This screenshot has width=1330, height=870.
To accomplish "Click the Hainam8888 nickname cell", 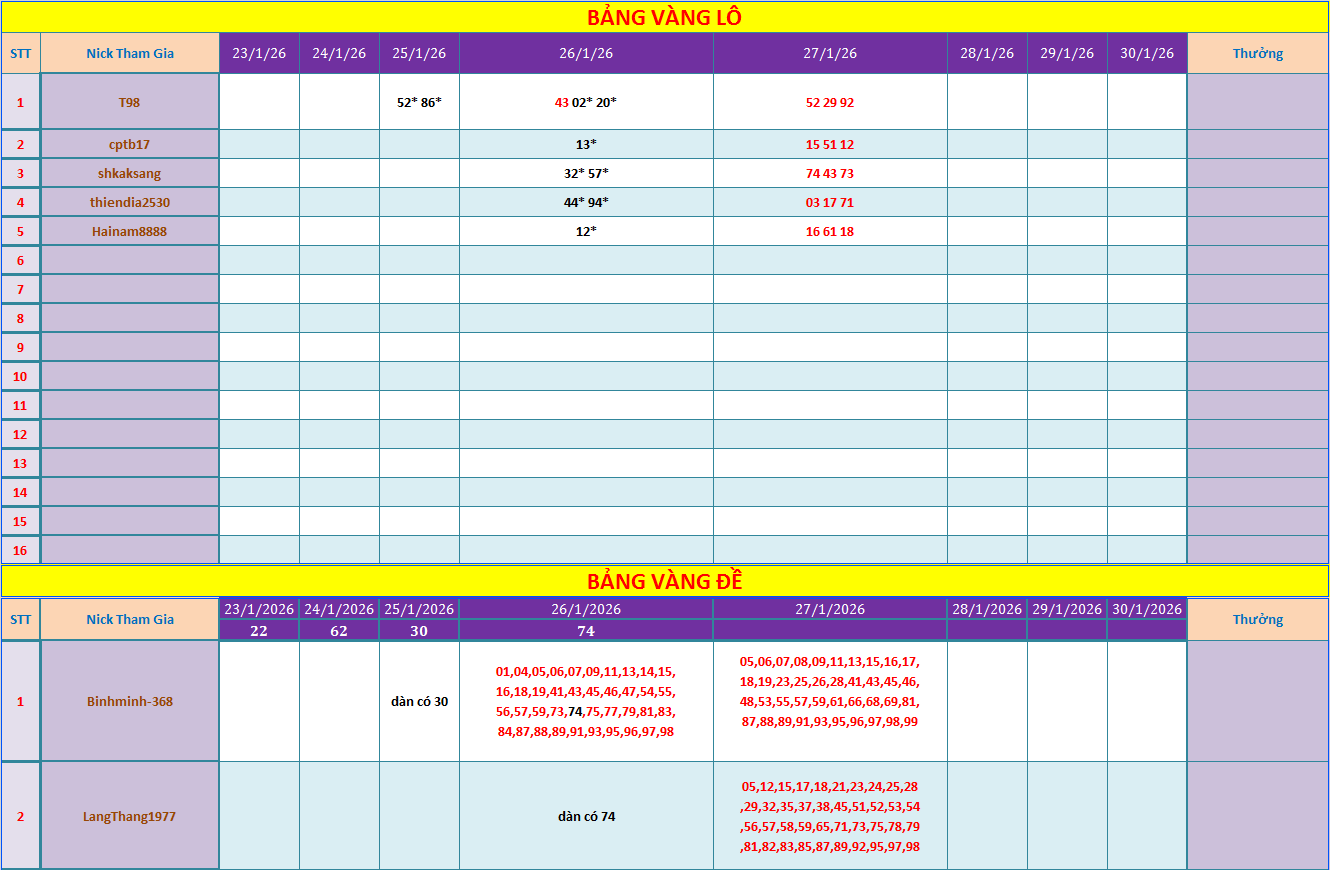I will (x=129, y=231).
